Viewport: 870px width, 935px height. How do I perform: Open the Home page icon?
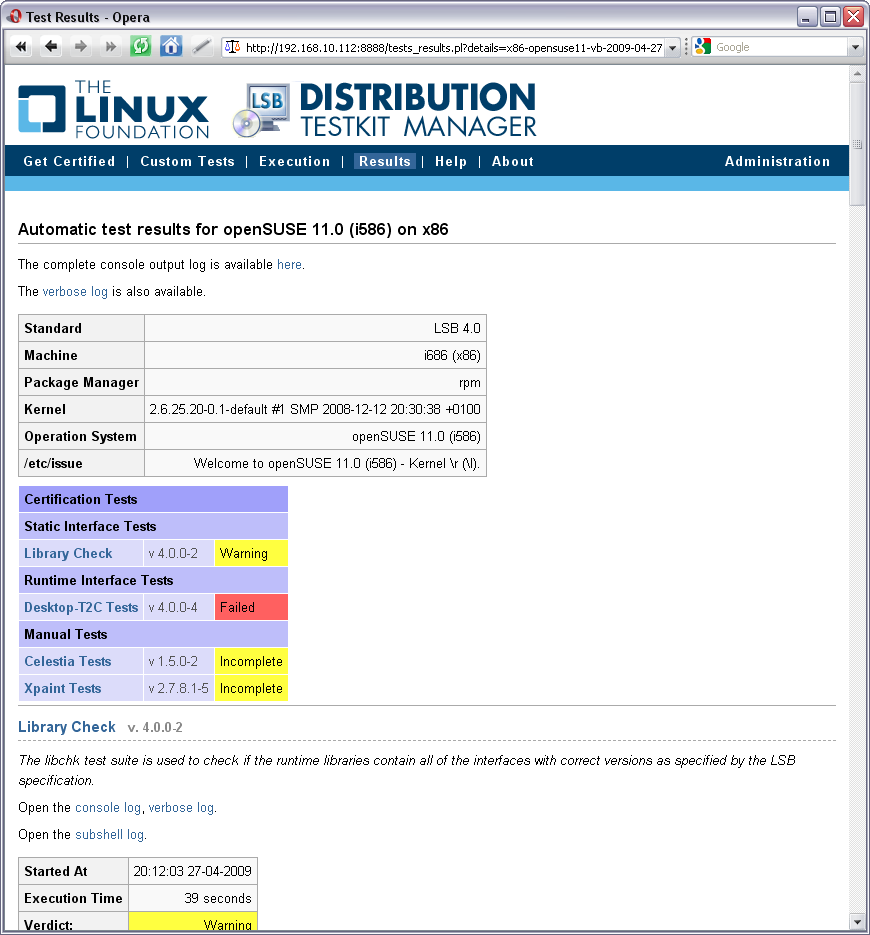[x=171, y=47]
